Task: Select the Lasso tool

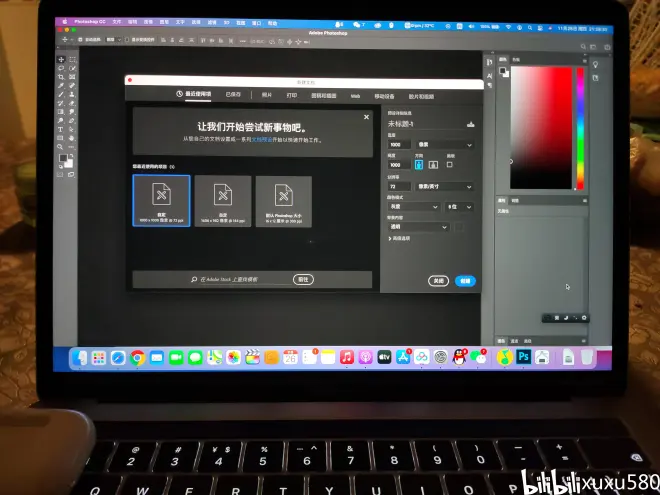Action: [61, 68]
